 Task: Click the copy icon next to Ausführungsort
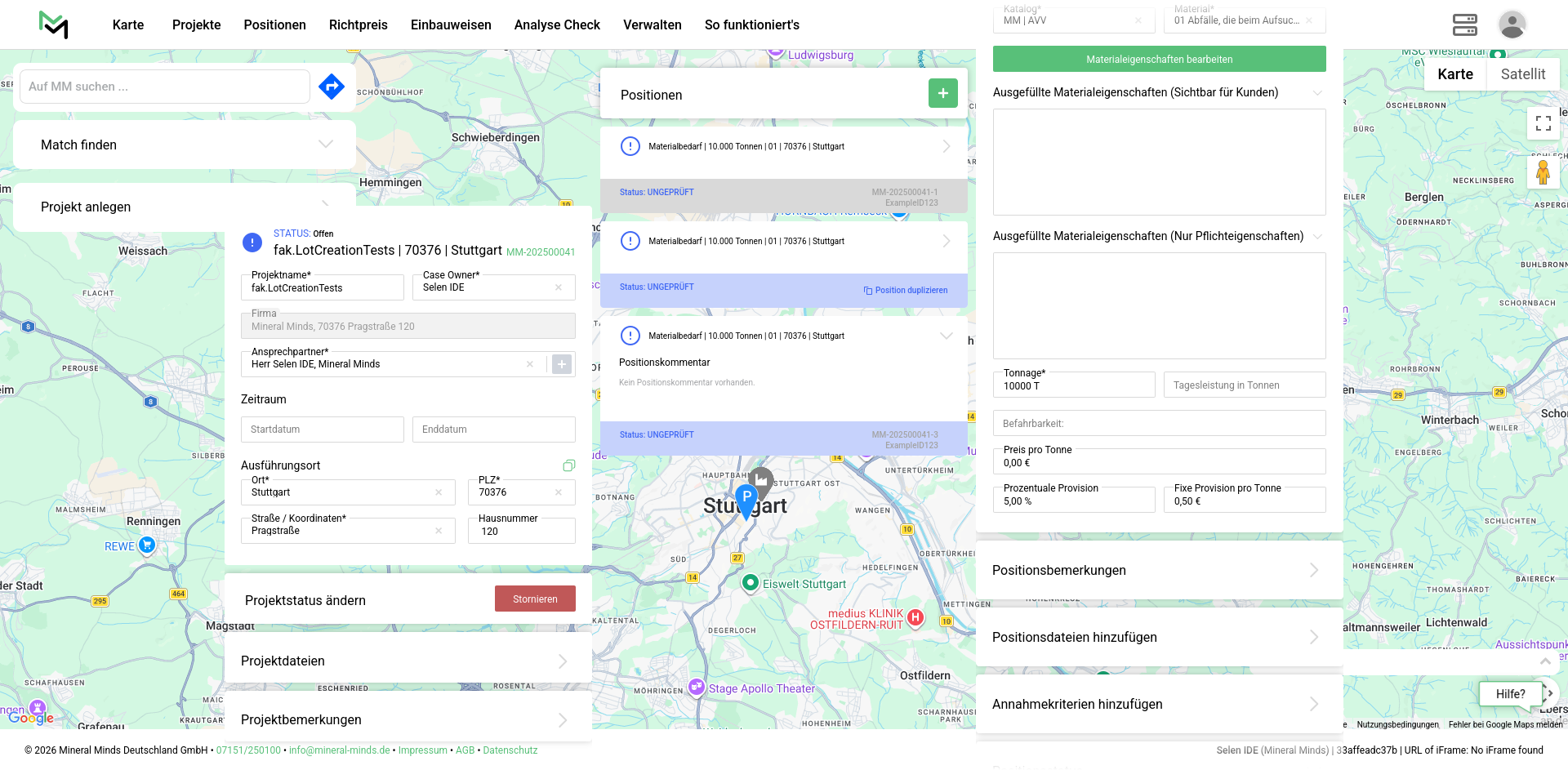(569, 465)
